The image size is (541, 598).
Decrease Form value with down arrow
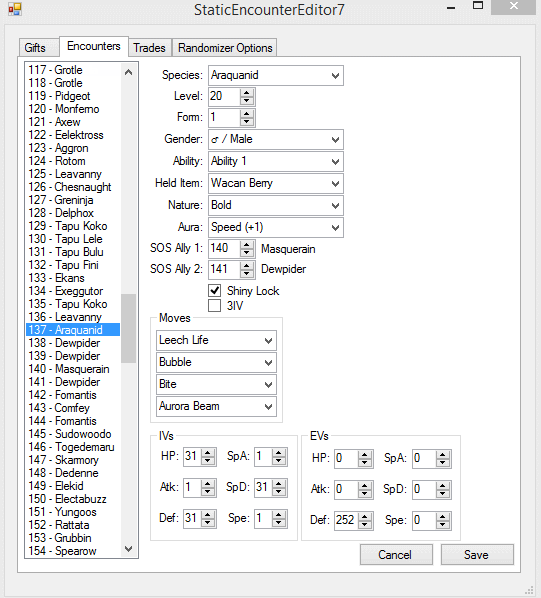(247, 121)
